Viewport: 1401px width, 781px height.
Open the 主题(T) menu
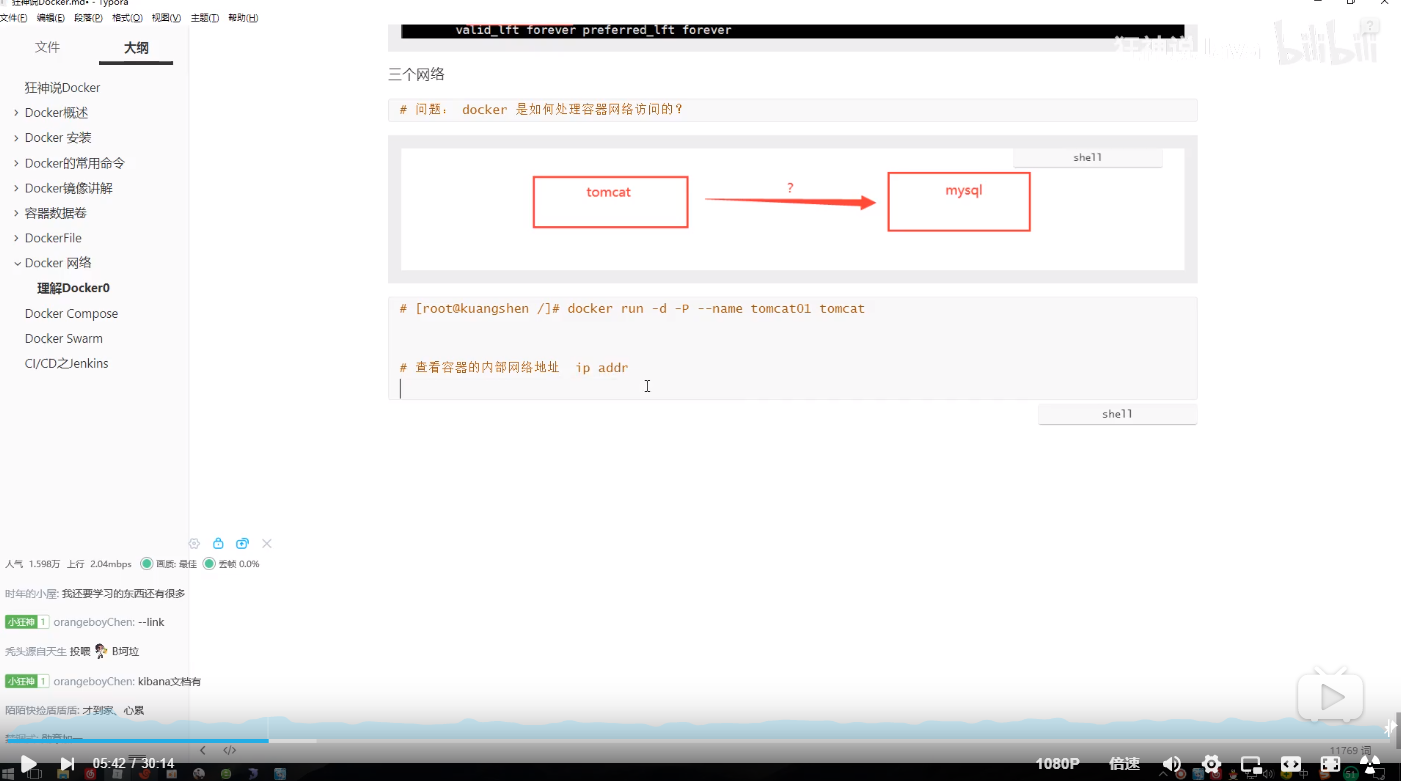tap(205, 18)
